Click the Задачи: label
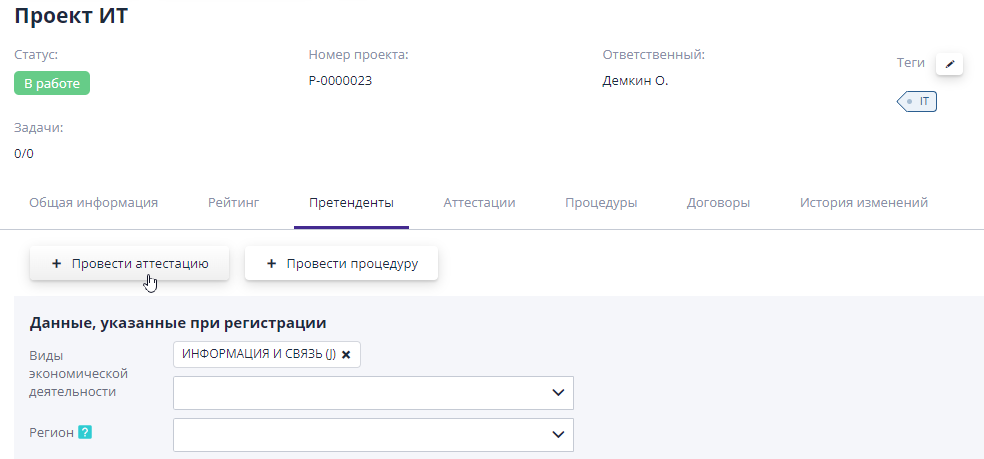This screenshot has height=459, width=984. click(39, 128)
